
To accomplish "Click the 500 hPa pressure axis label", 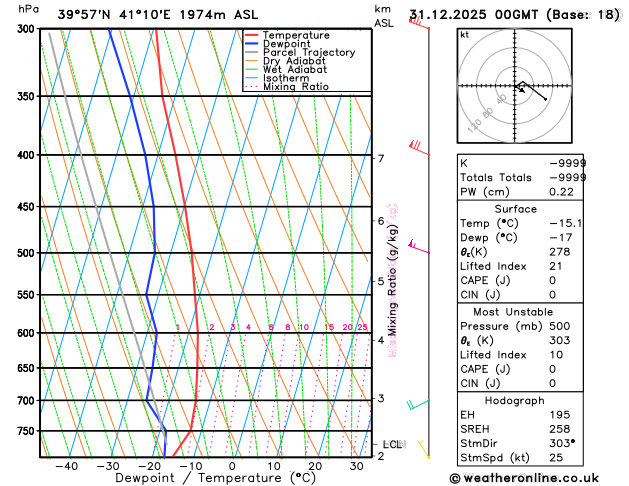I will (x=26, y=253).
